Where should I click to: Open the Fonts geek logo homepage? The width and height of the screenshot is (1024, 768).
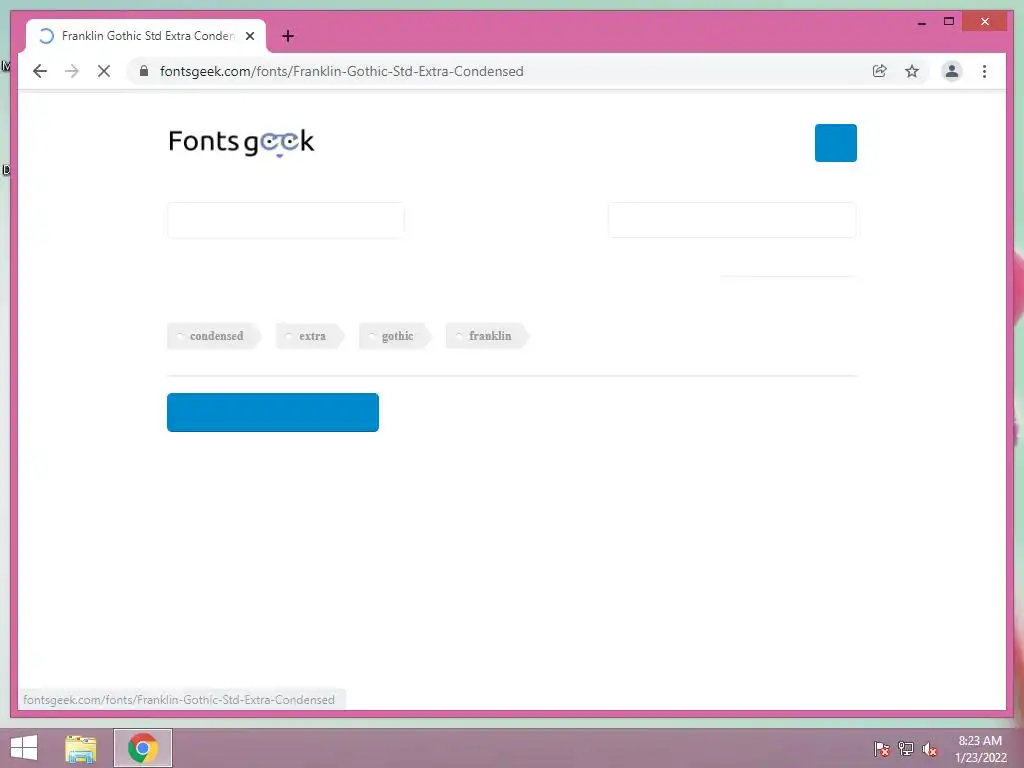241,142
